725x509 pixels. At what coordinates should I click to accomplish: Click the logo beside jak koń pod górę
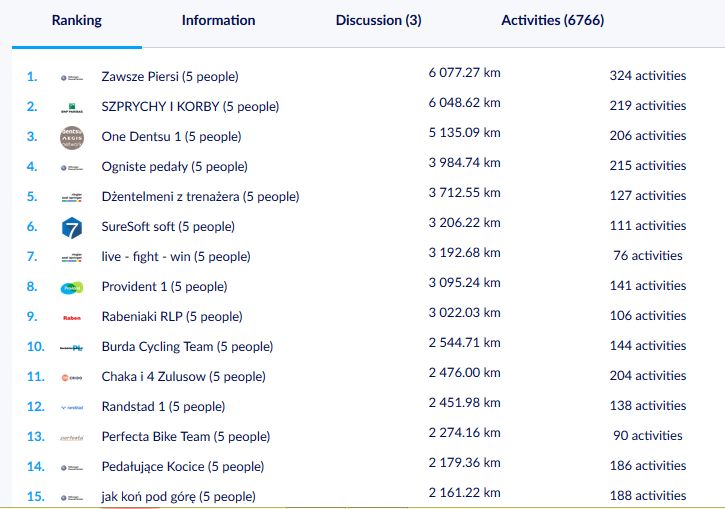point(72,498)
